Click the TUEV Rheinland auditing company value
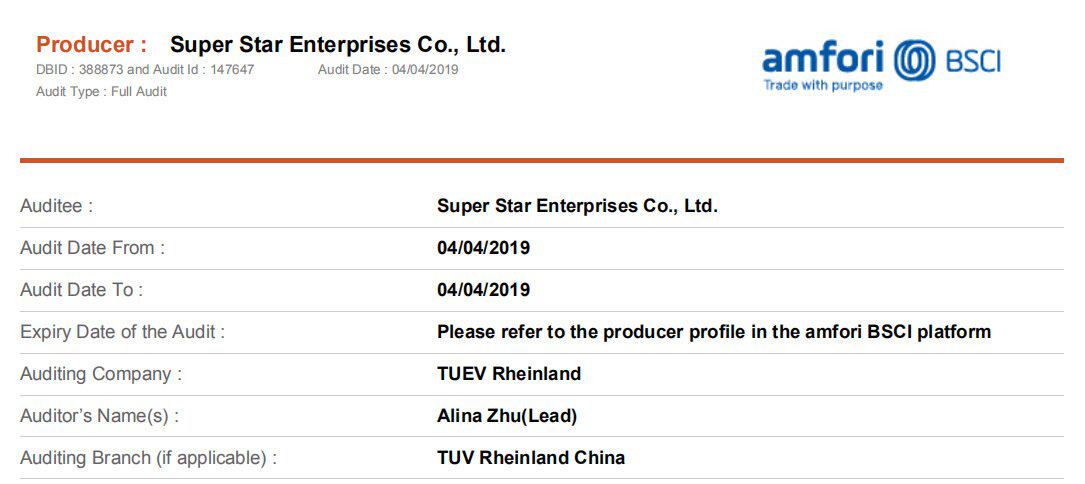 coord(508,374)
